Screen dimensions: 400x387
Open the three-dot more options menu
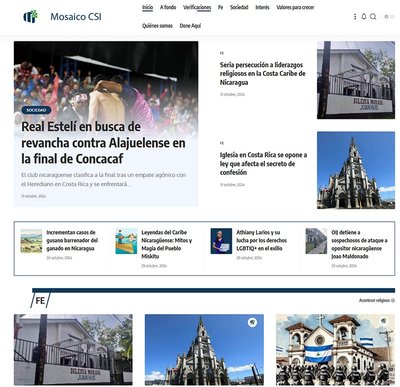click(355, 17)
